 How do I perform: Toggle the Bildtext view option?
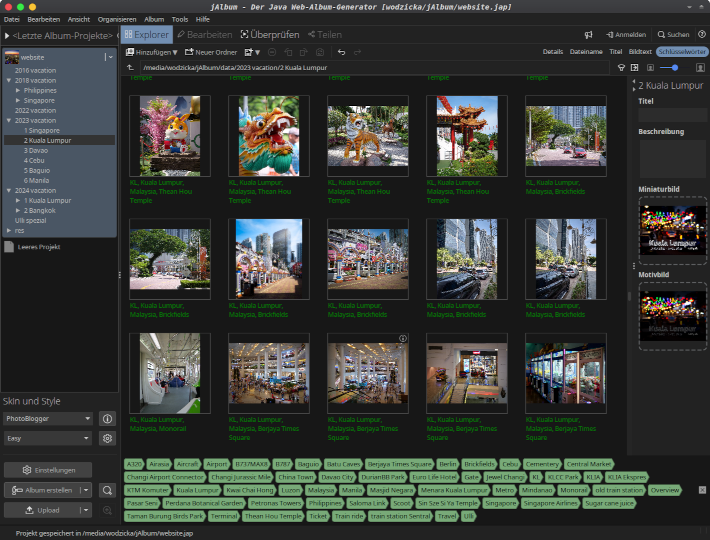click(x=640, y=51)
